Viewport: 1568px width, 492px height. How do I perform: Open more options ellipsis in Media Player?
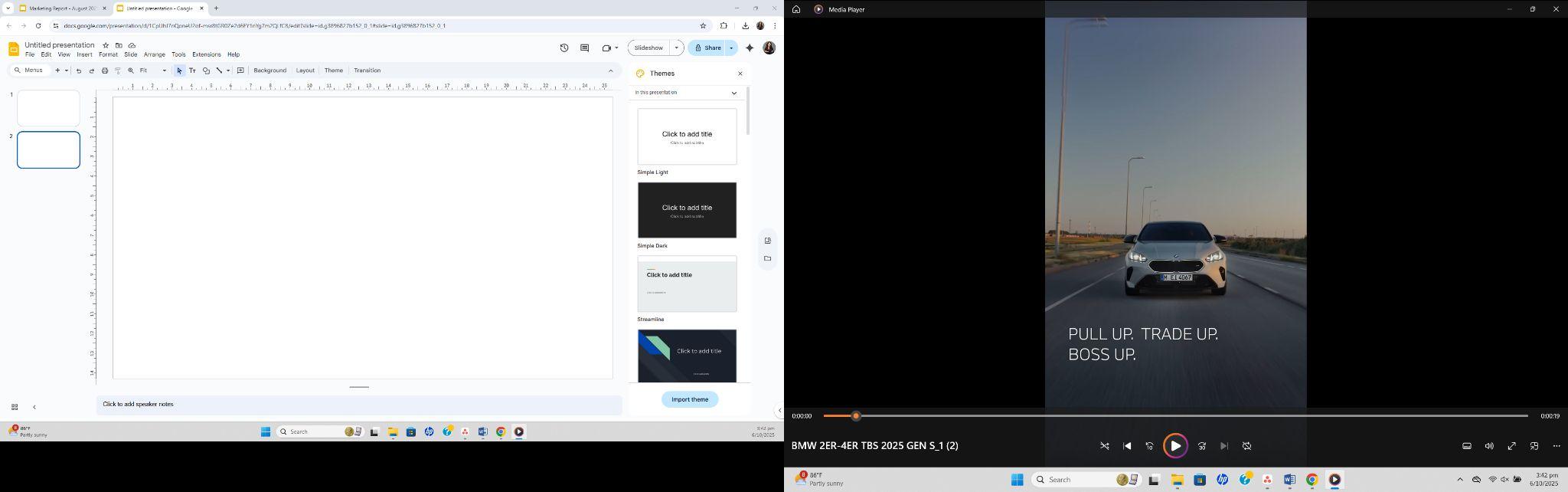[1557, 446]
